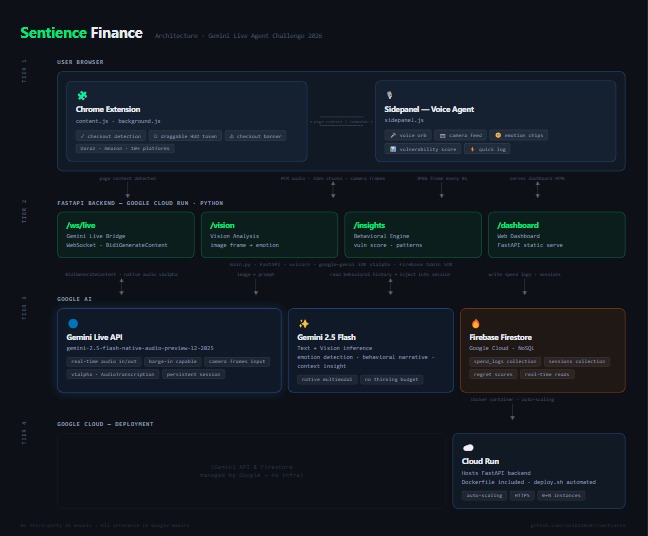The image size is (648, 536).
Task: Click the auto-scaling tag in Cloud Run
Action: (x=484, y=496)
